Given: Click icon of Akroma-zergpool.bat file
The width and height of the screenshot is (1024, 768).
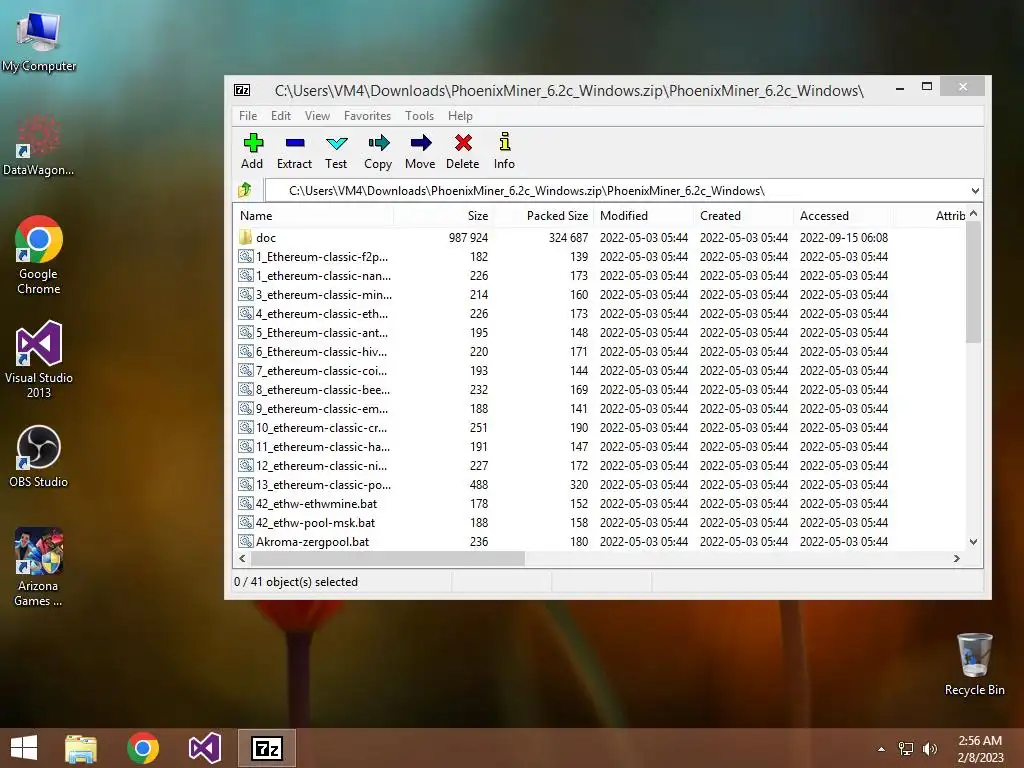Looking at the screenshot, I should coord(246,541).
